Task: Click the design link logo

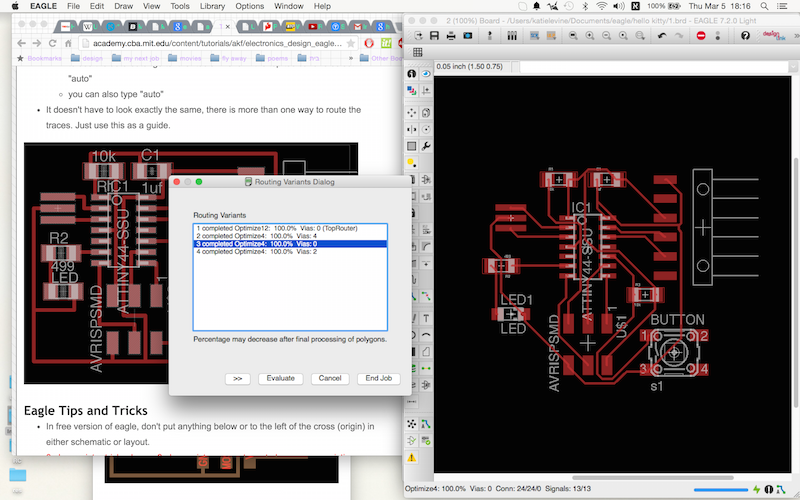Action: (x=773, y=36)
